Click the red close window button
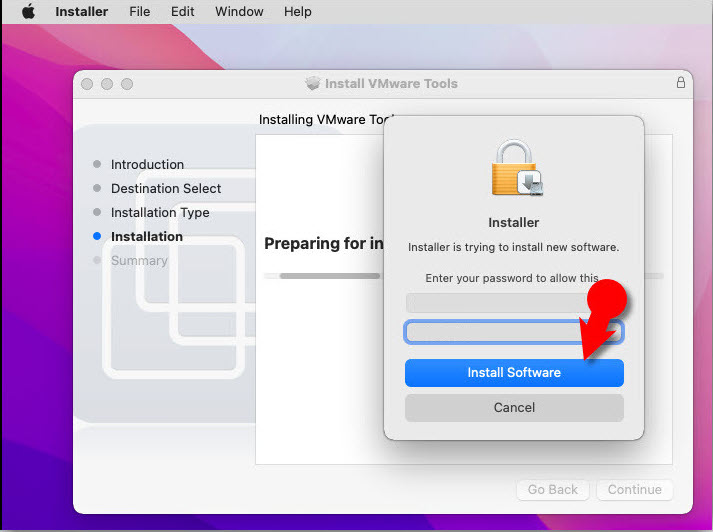 coord(87,84)
